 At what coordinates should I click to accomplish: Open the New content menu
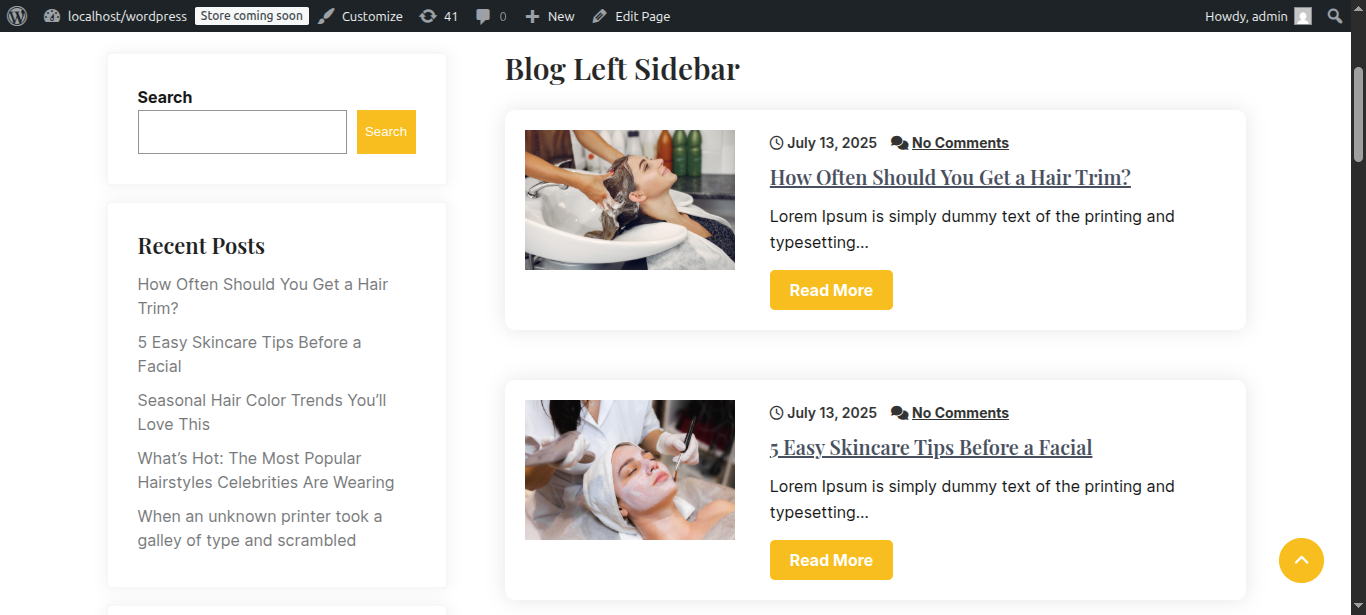550,16
